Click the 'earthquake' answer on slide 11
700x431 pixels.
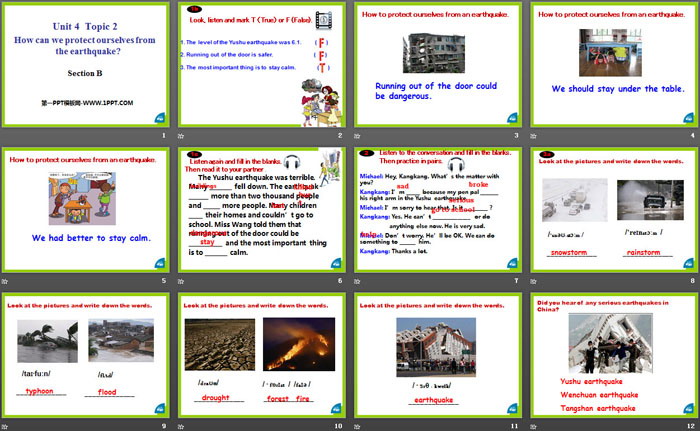(x=433, y=400)
